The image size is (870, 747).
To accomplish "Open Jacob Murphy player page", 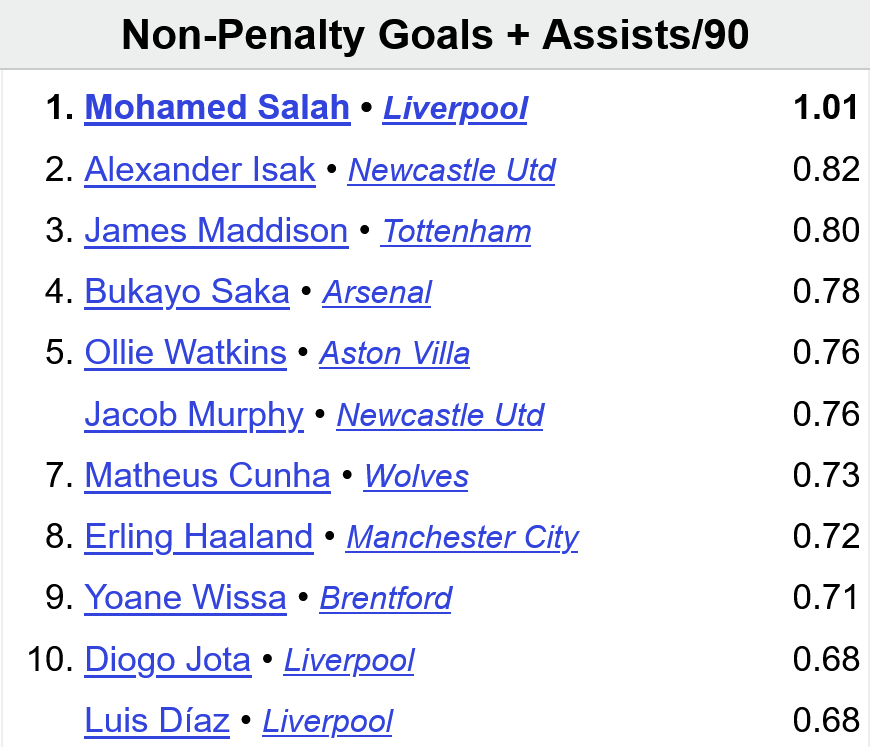I will 194,415.
